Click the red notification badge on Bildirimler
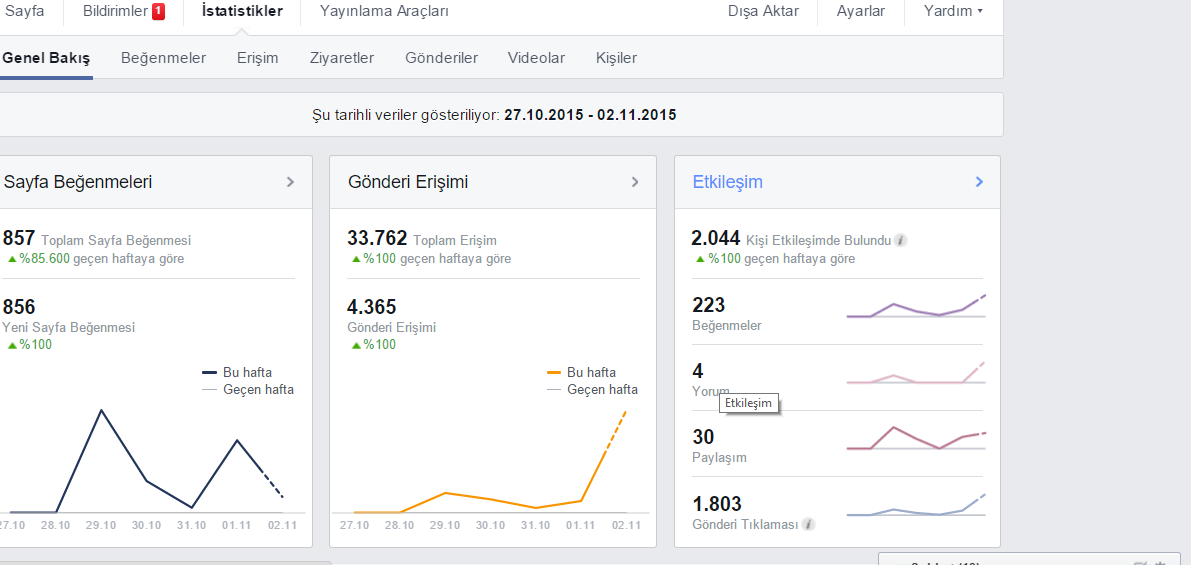 pyautogui.click(x=158, y=11)
